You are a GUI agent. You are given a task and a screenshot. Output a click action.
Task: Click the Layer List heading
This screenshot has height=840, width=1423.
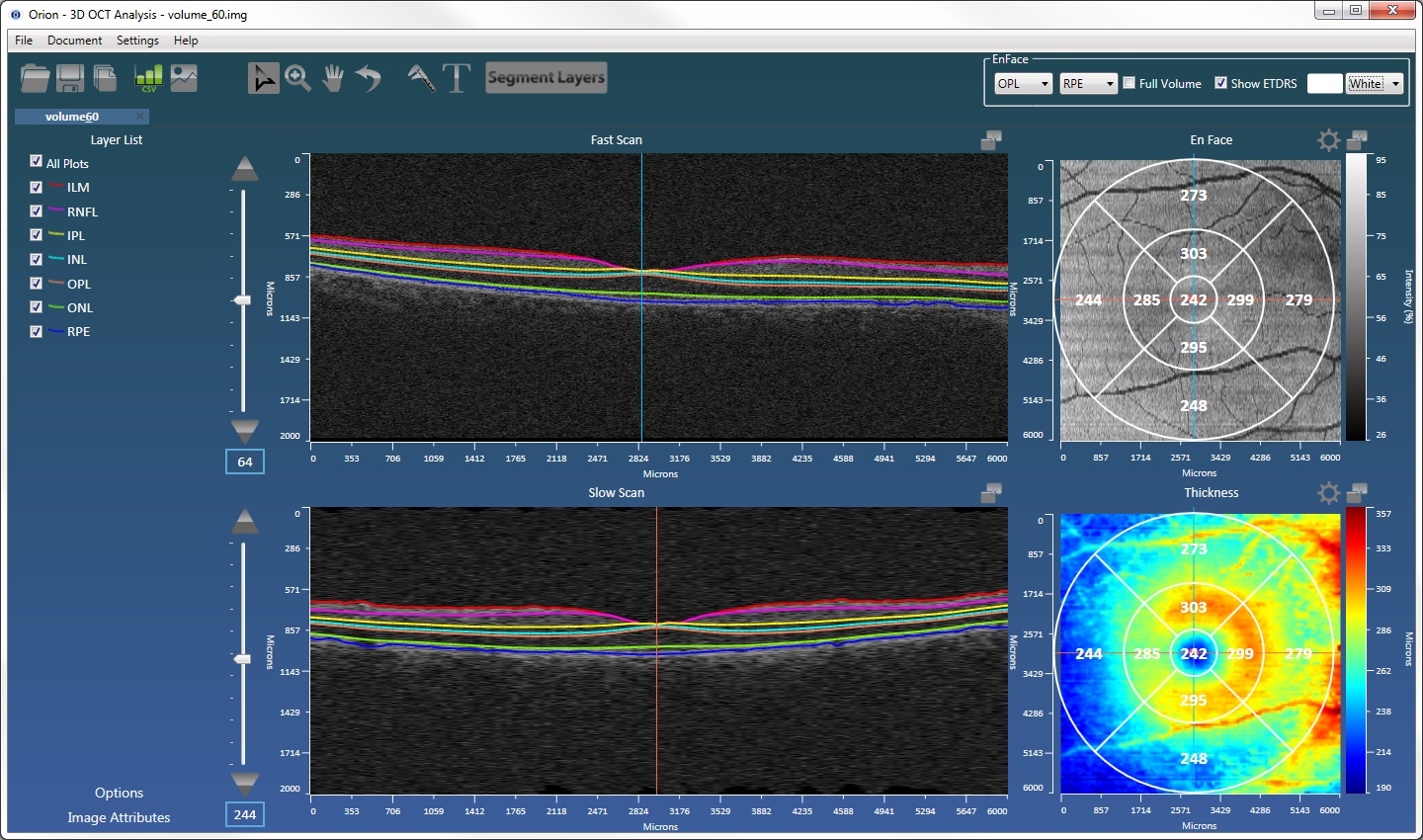(x=117, y=140)
